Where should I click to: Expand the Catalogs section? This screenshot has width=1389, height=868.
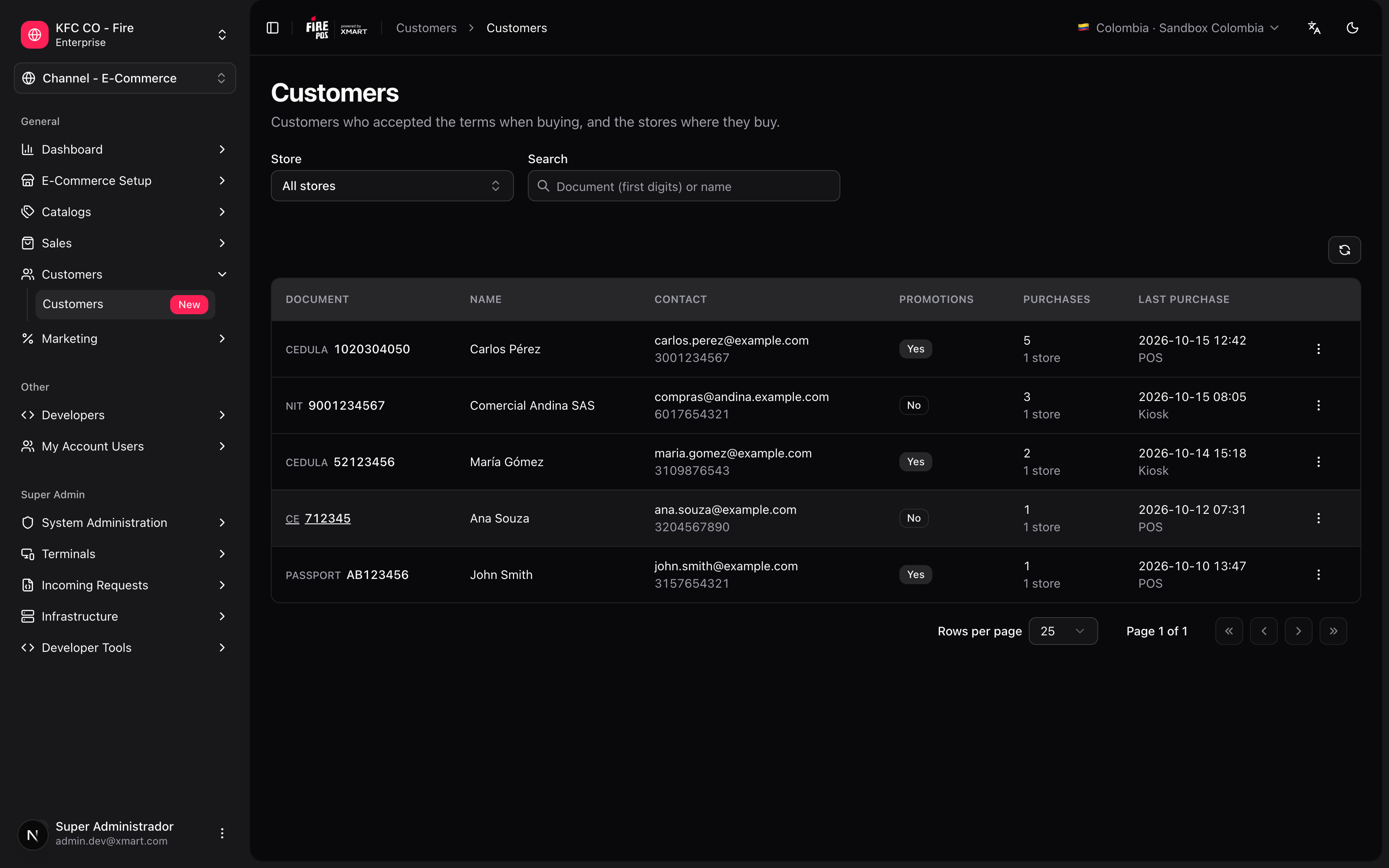pyautogui.click(x=125, y=212)
